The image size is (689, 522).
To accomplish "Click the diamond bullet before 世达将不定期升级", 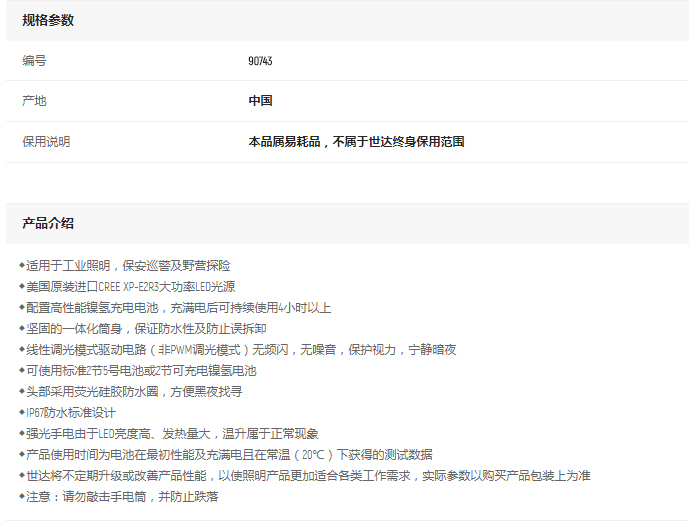I will pyautogui.click(x=22, y=476).
